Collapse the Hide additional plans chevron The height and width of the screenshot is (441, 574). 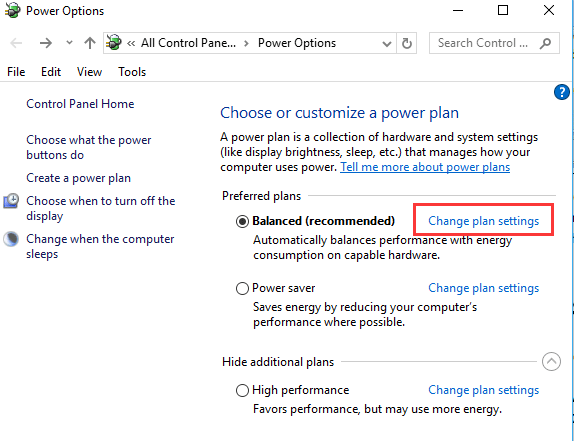(x=551, y=362)
